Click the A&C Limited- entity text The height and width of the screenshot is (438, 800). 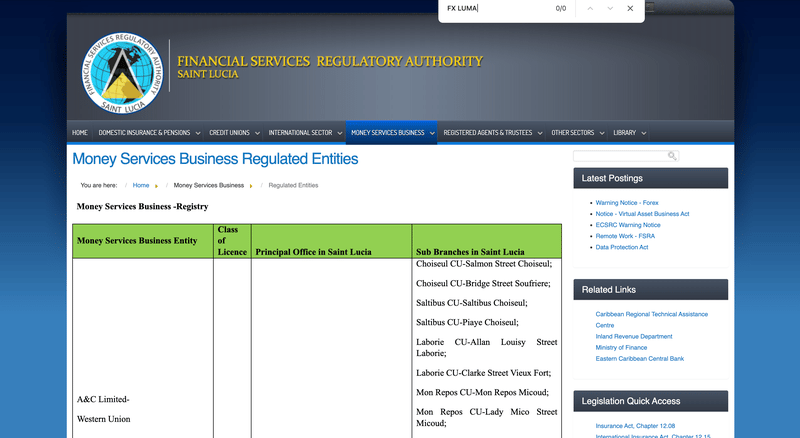[x=103, y=399]
